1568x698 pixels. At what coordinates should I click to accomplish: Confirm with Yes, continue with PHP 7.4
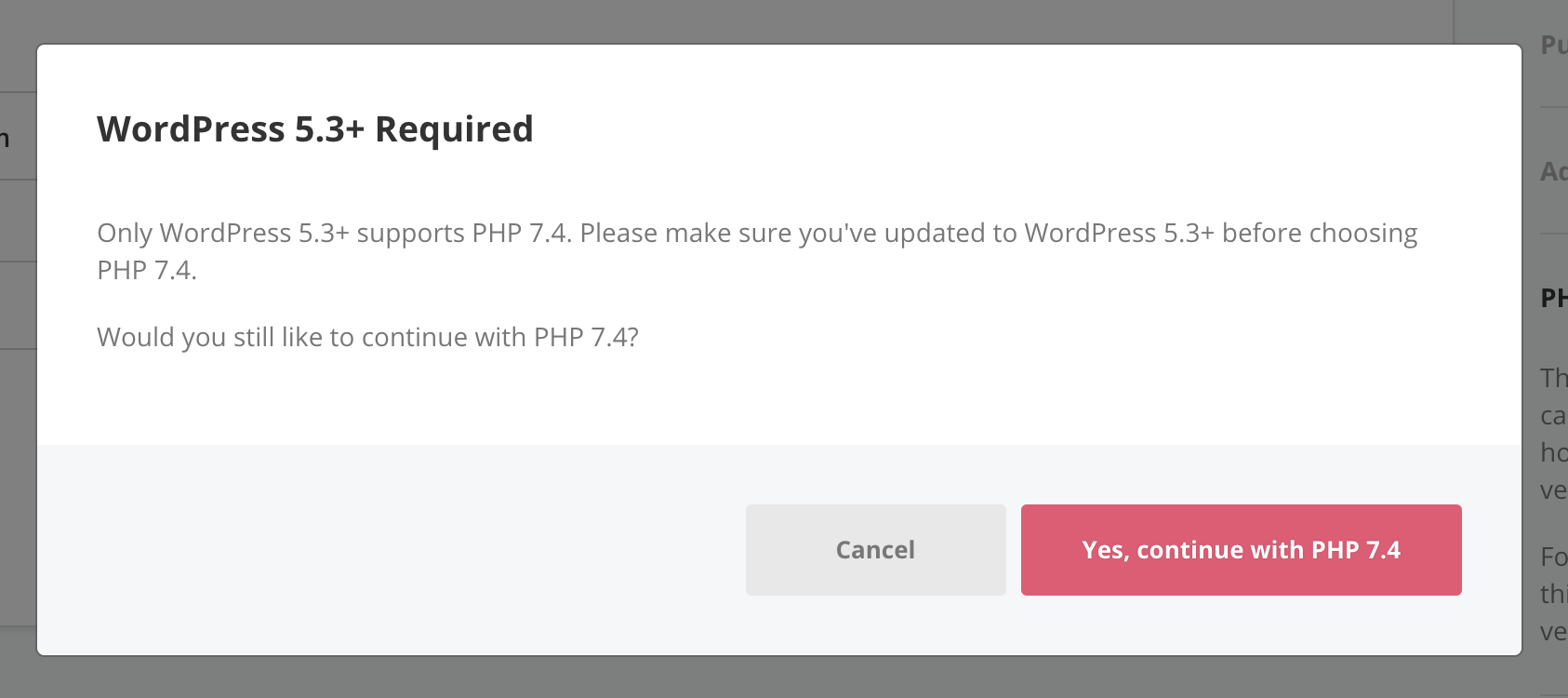click(x=1242, y=550)
